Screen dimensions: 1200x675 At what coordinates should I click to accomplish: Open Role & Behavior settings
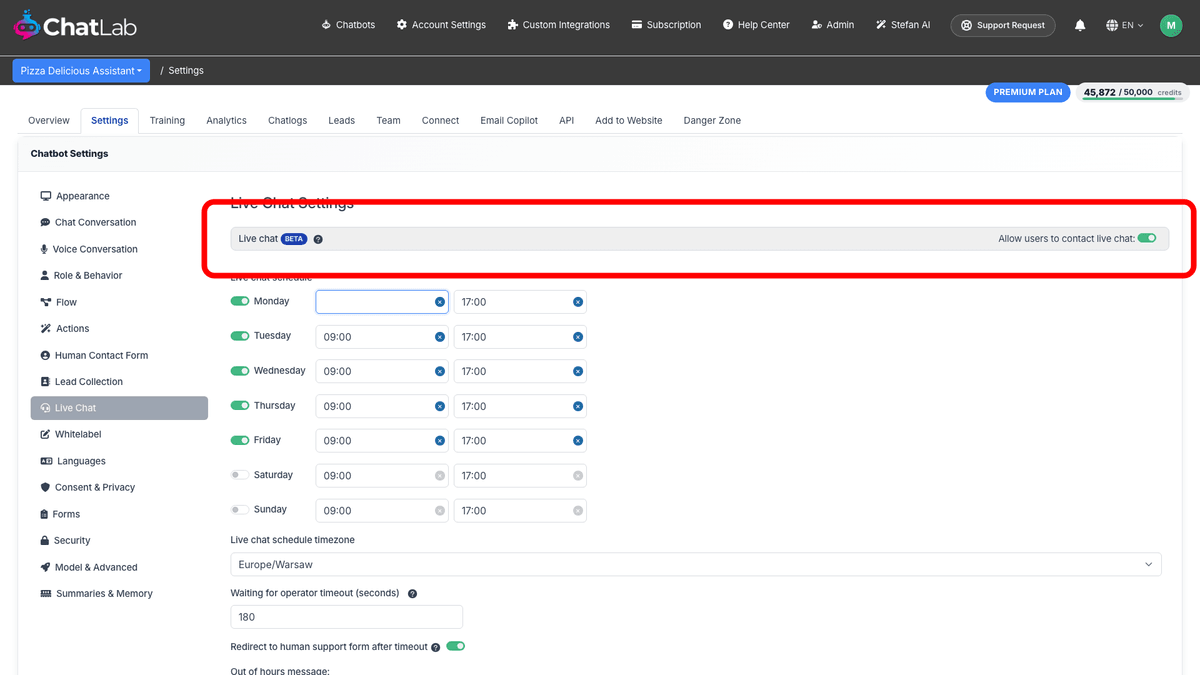click(81, 275)
